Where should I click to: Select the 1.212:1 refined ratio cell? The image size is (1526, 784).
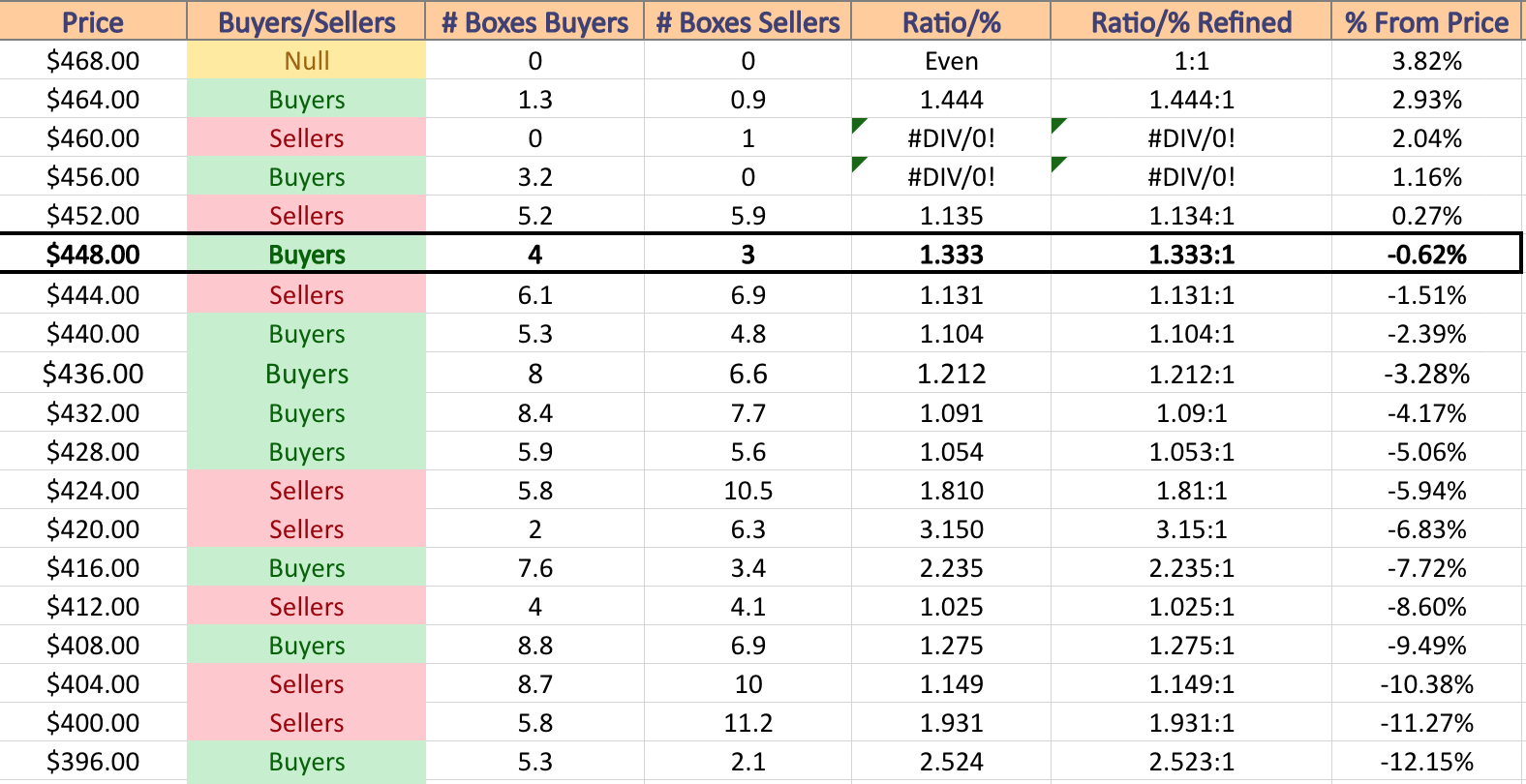click(x=1191, y=374)
